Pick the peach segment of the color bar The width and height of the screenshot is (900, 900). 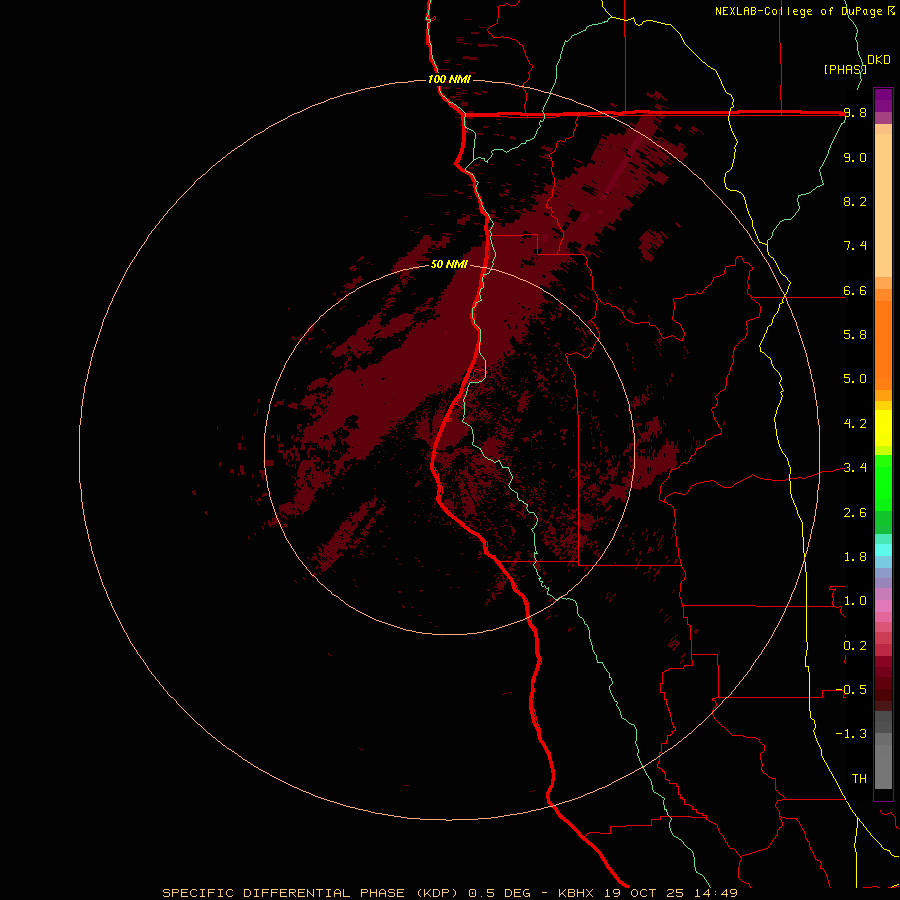tap(883, 205)
